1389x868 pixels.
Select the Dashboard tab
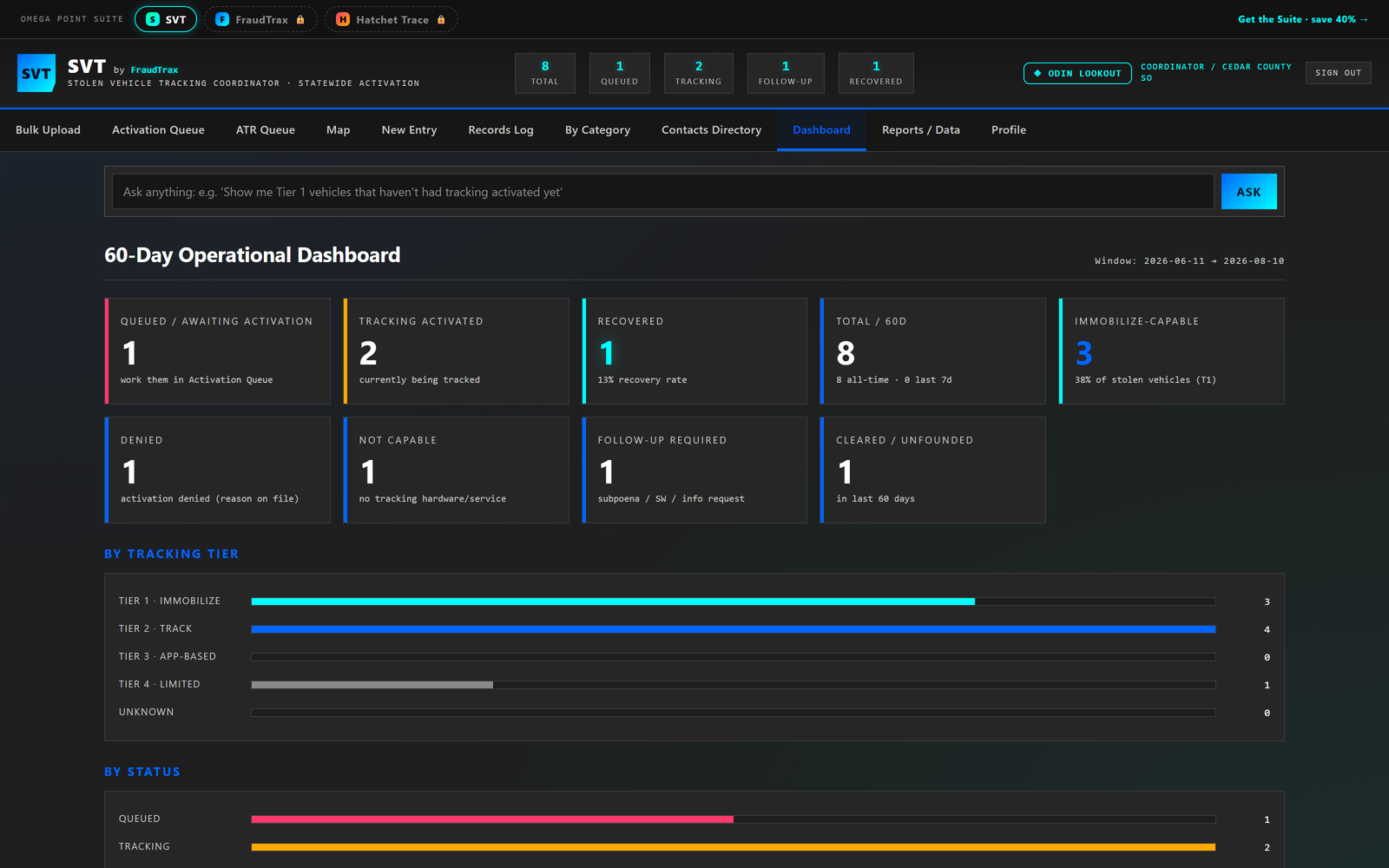(x=821, y=130)
